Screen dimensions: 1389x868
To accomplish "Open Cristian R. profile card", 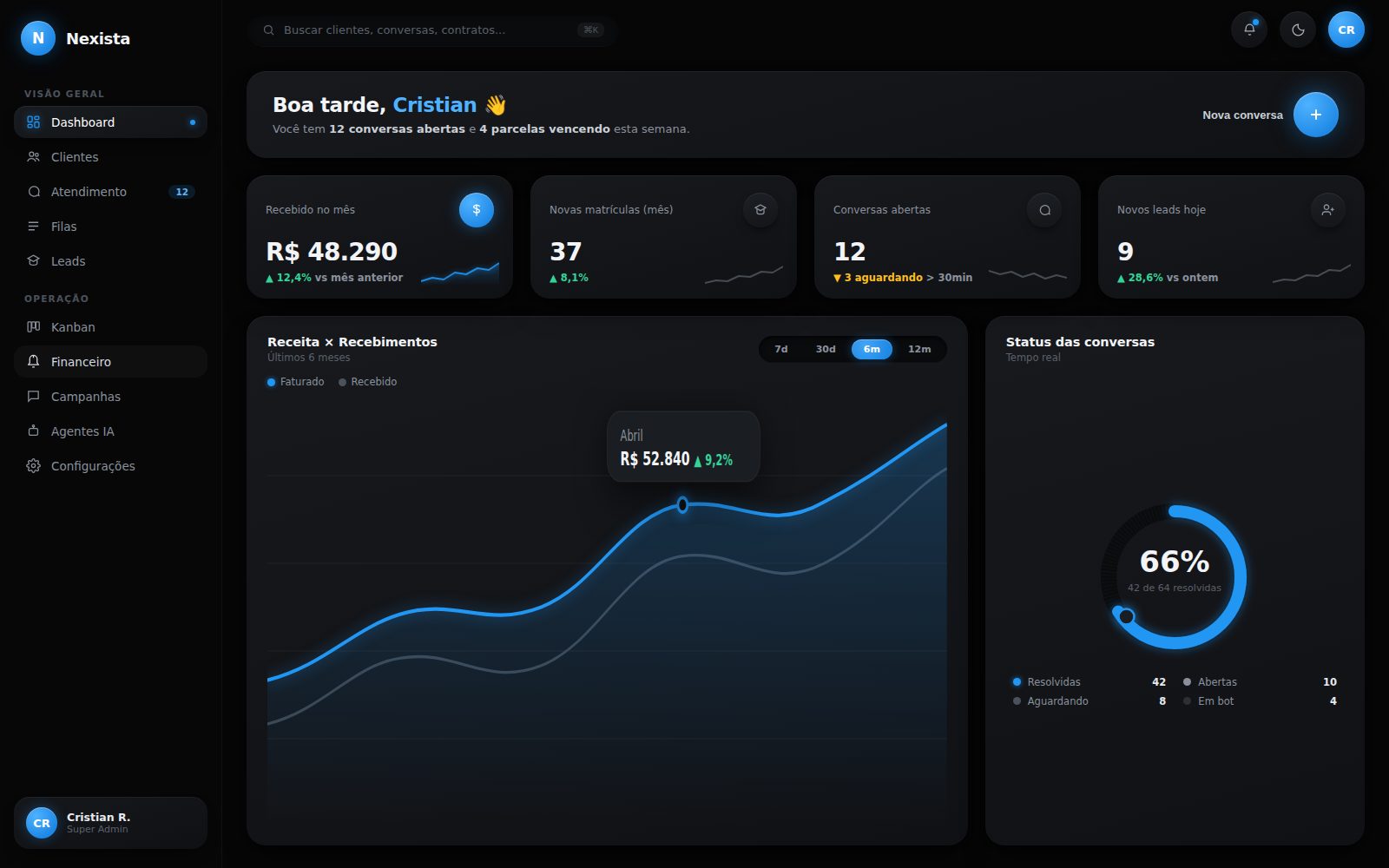I will pos(110,823).
